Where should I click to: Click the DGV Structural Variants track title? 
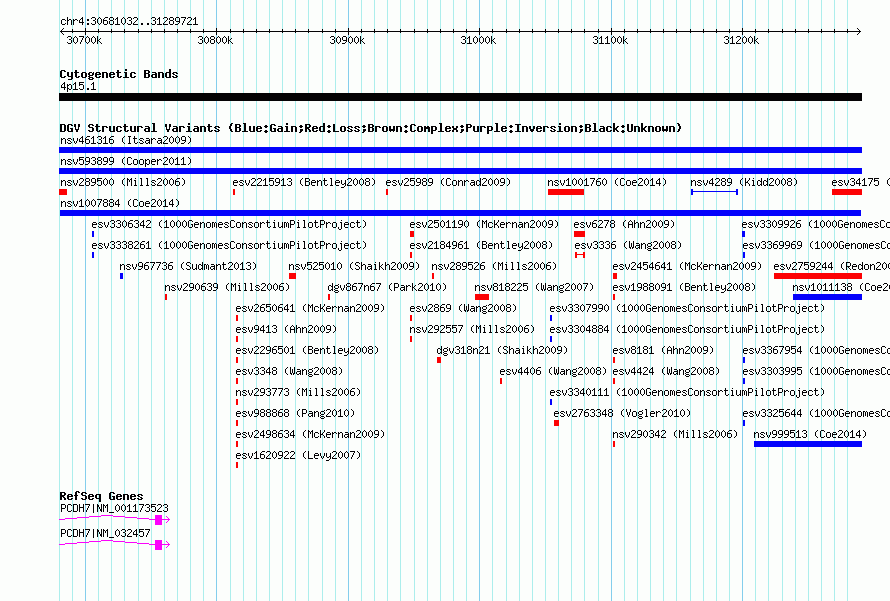coord(371,128)
